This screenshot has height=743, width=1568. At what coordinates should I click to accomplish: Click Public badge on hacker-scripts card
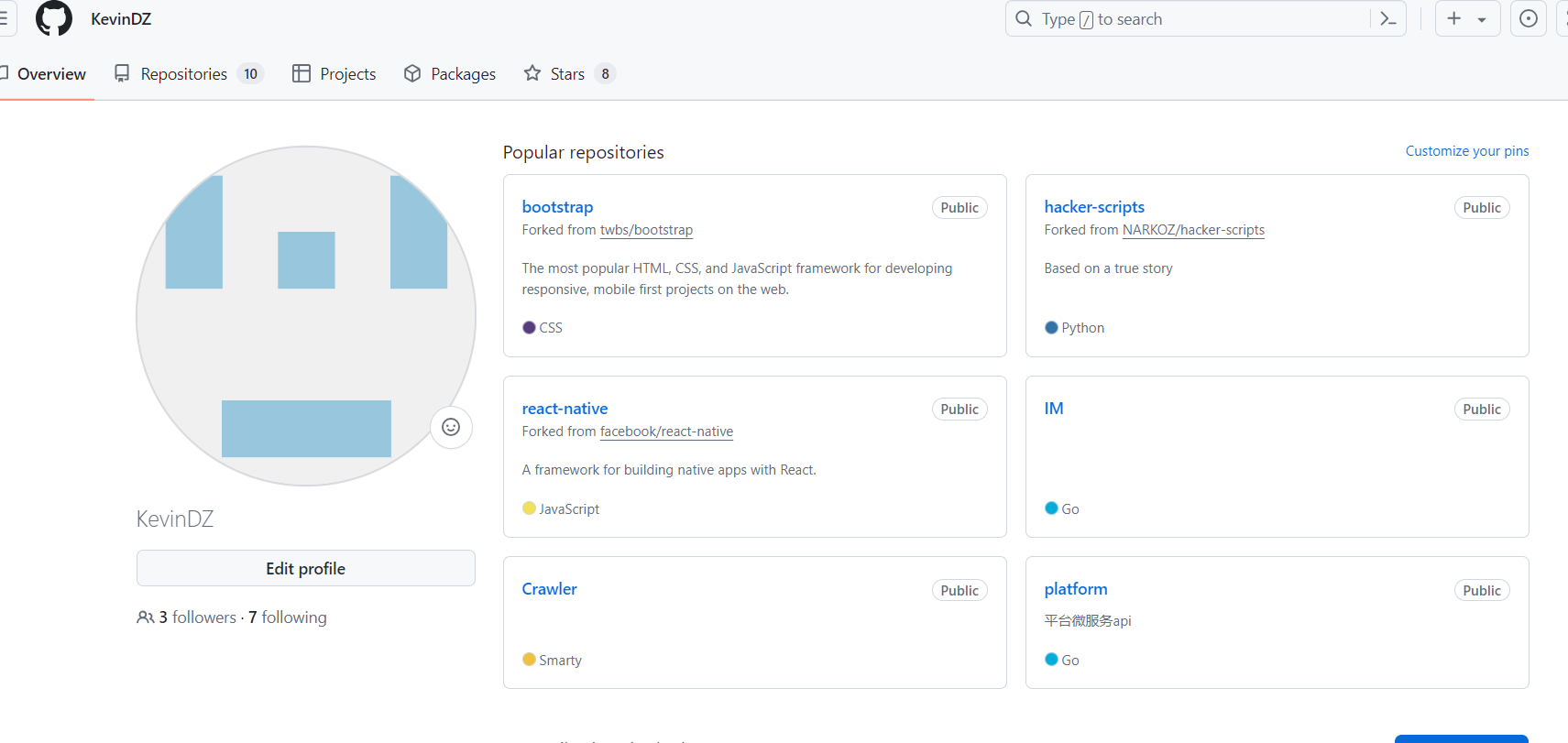click(x=1482, y=208)
